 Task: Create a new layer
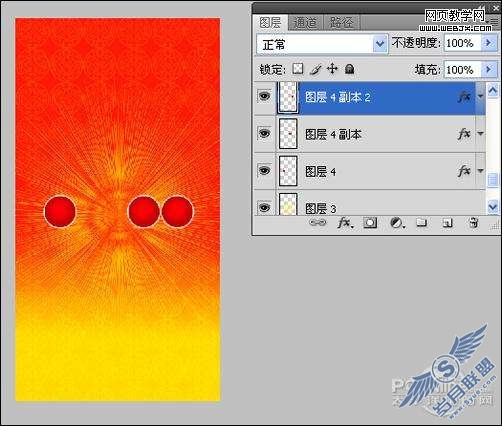447,223
